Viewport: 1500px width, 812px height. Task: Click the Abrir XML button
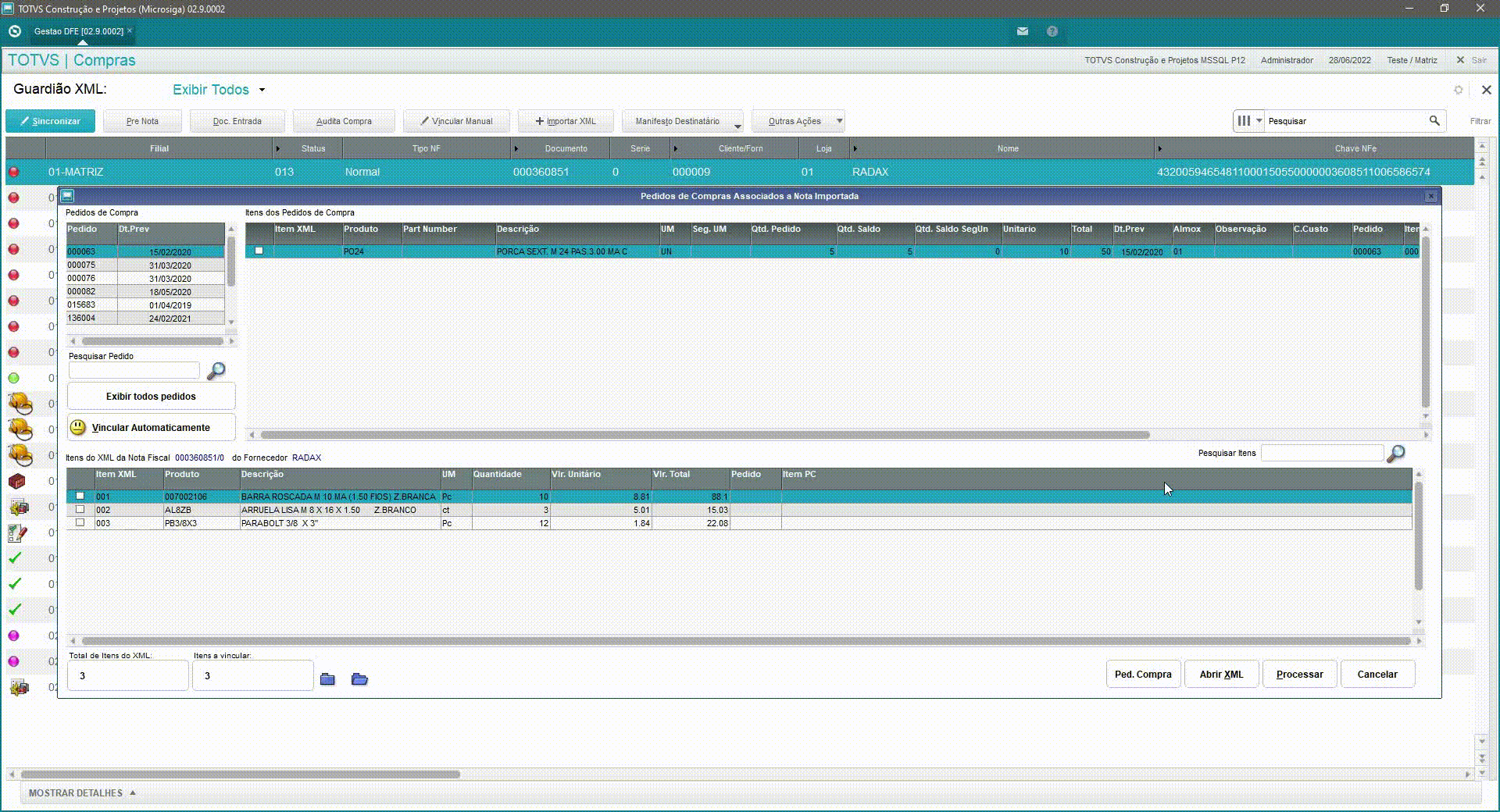click(1221, 675)
